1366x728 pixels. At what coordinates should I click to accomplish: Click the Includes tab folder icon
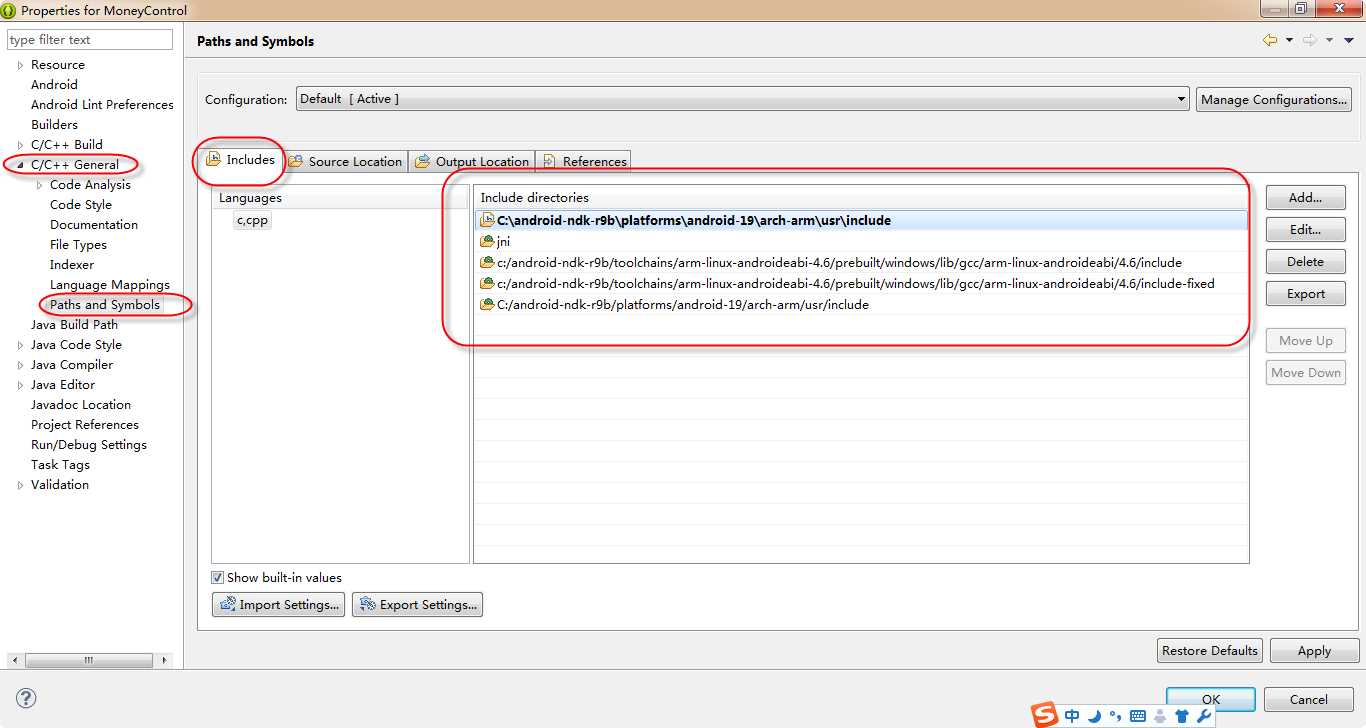click(213, 160)
